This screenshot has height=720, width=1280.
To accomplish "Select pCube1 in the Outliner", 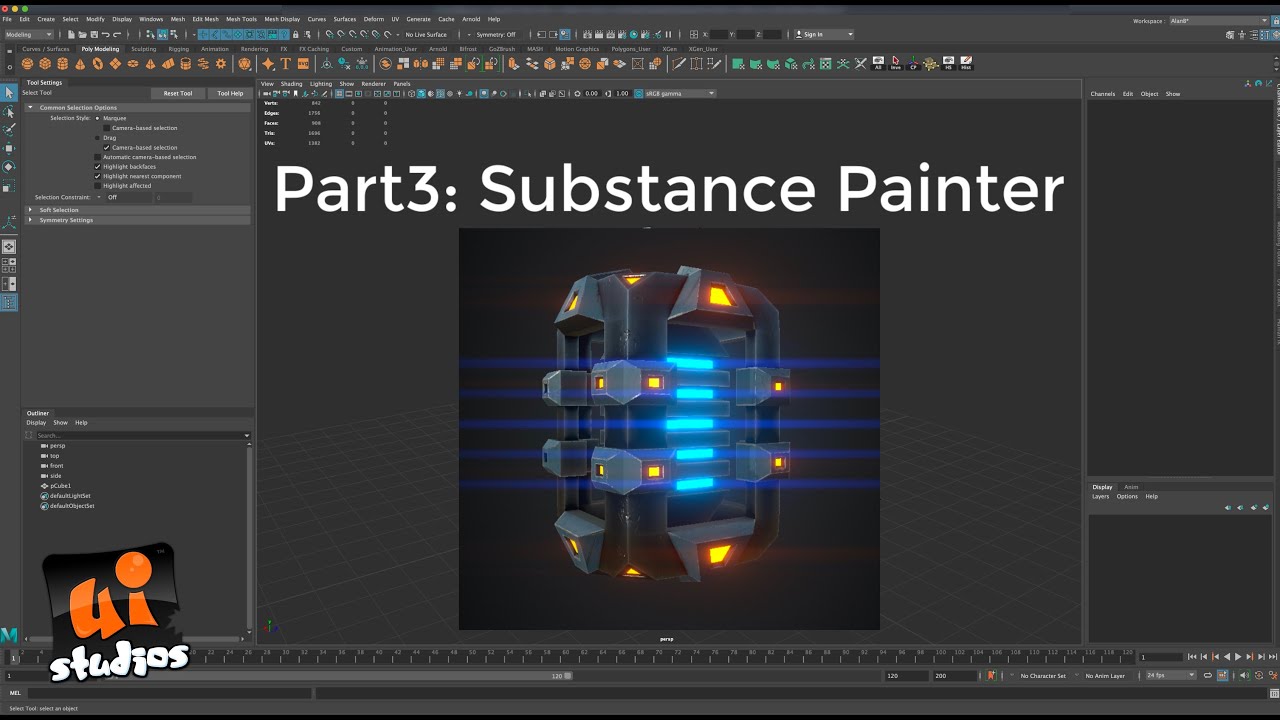I will (x=60, y=486).
